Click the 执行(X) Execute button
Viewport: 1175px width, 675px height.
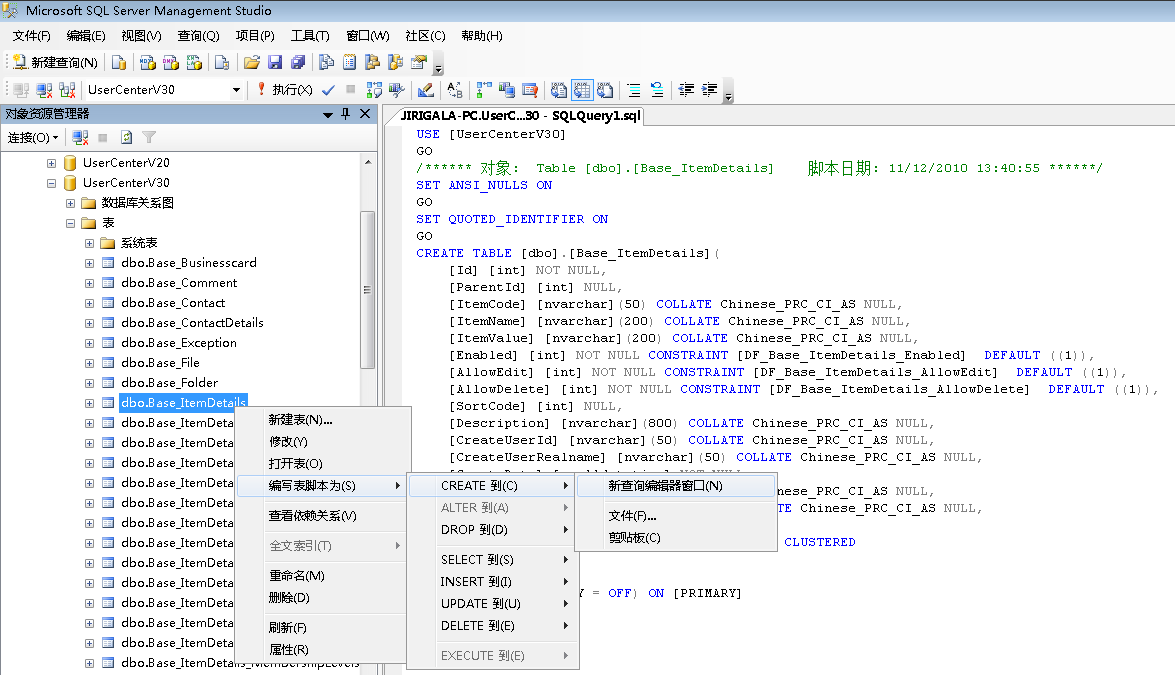284,90
